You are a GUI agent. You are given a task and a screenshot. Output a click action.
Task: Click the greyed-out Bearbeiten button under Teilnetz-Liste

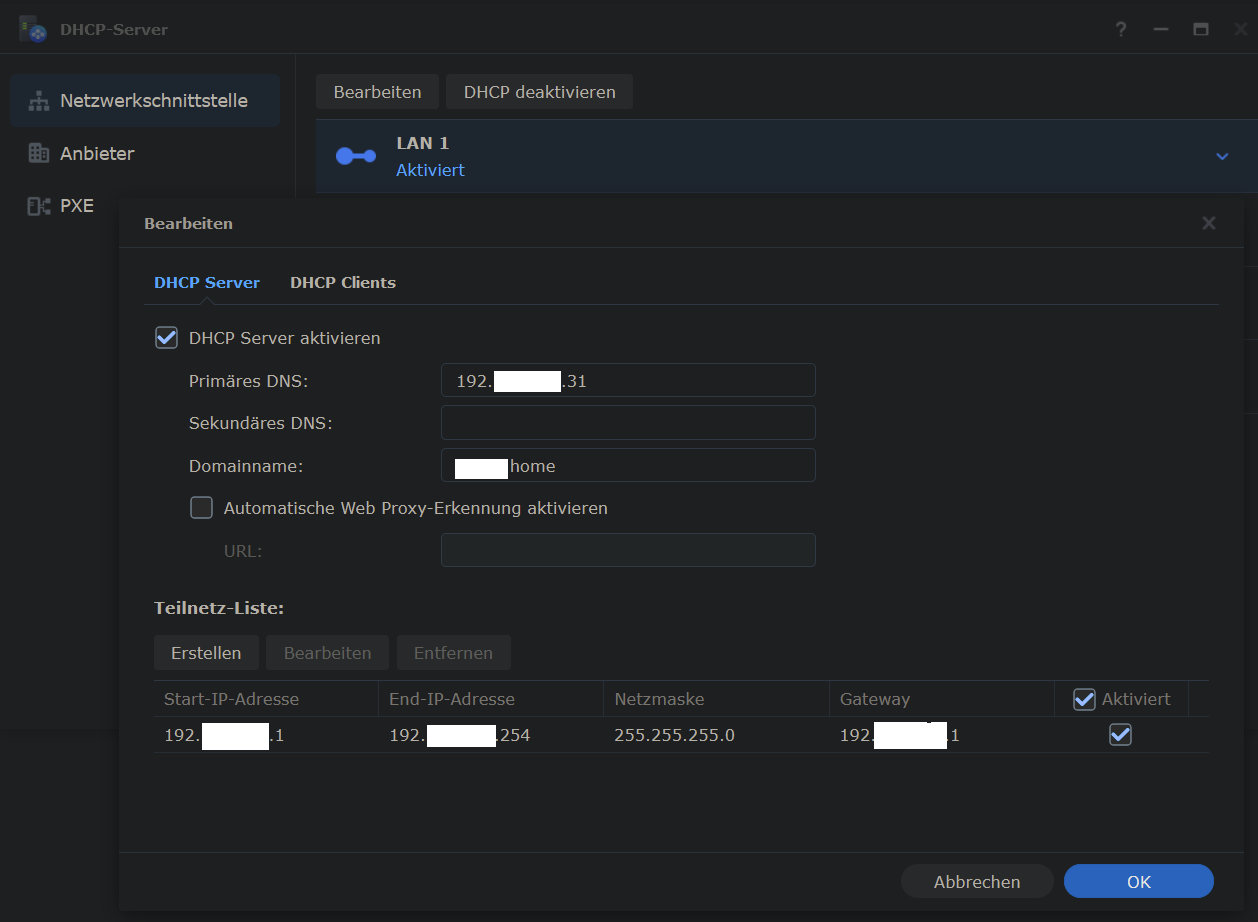[328, 653]
